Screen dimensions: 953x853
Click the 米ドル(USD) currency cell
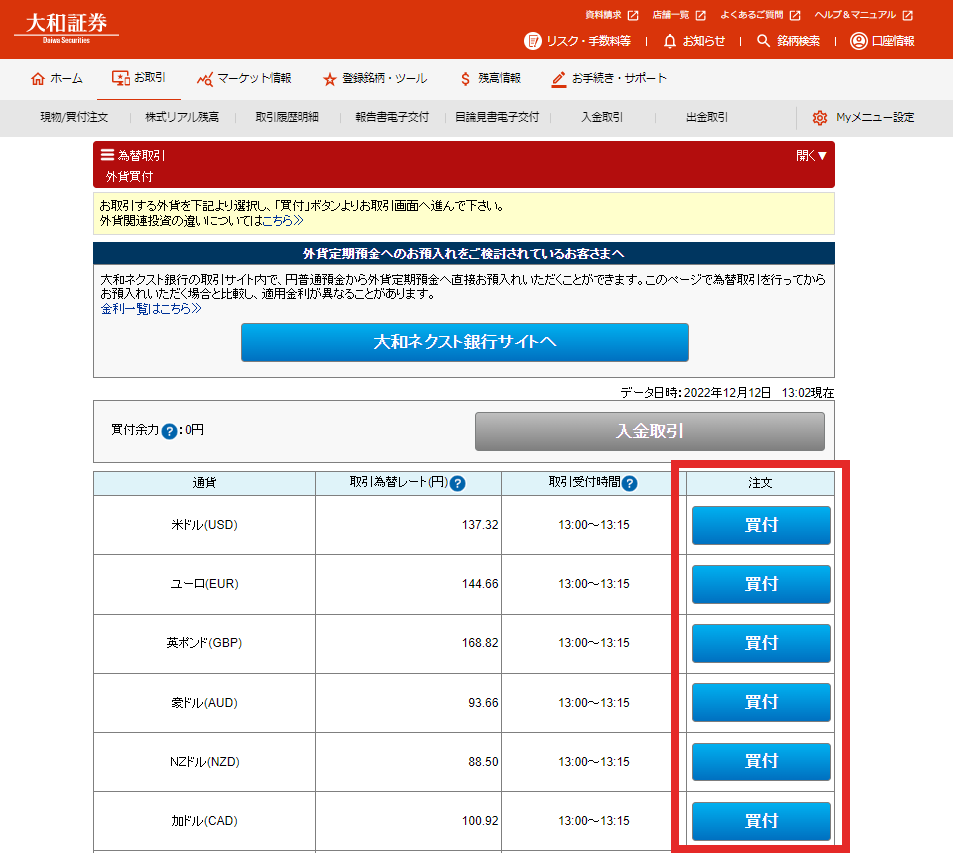pos(204,525)
